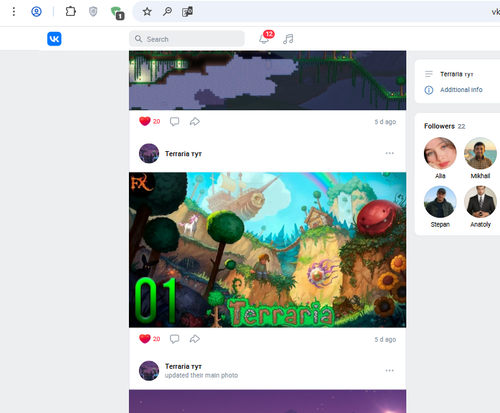Viewport: 500px width, 413px height.
Task: Share the pixel-art landscape post
Action: click(195, 121)
